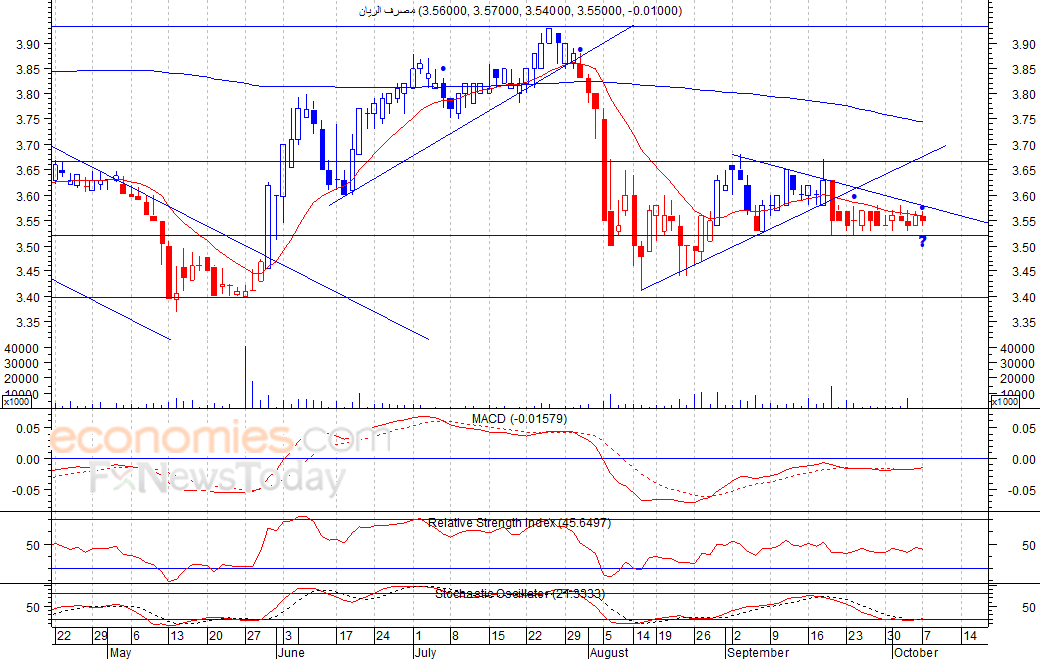The height and width of the screenshot is (659, 1040).
Task: Click the 0.05 MACD value on right axis
Action: coord(1025,429)
